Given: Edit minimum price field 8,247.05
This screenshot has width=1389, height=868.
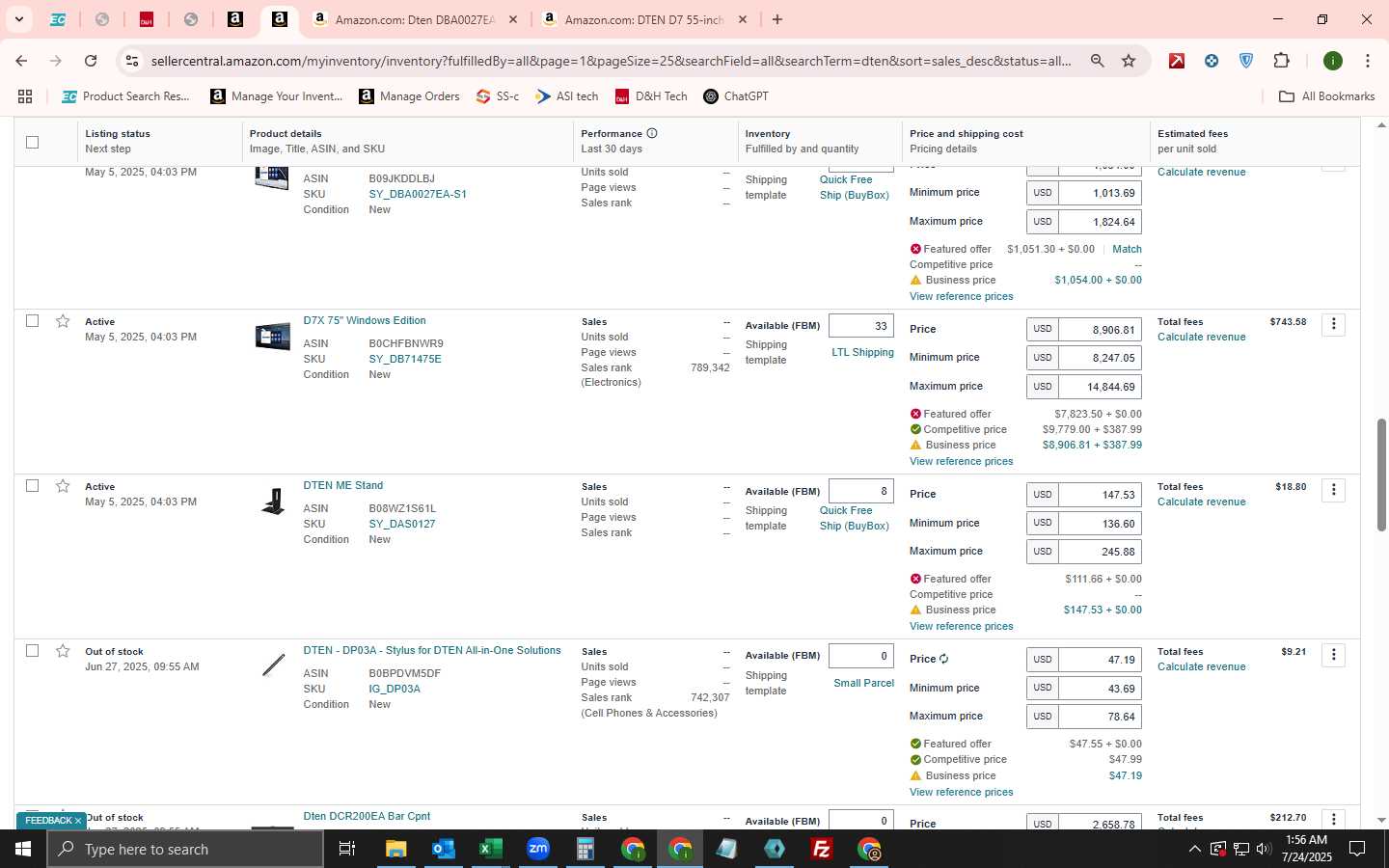Looking at the screenshot, I should coord(1100,358).
